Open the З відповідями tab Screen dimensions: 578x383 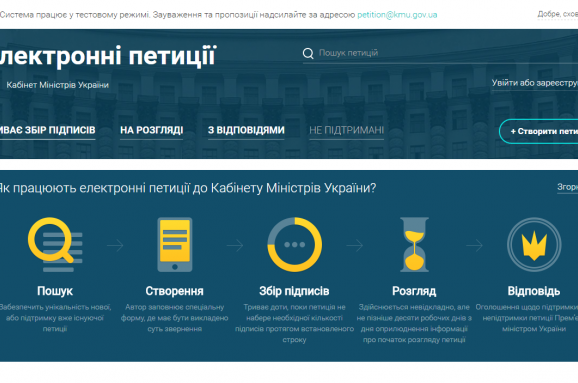pos(246,130)
